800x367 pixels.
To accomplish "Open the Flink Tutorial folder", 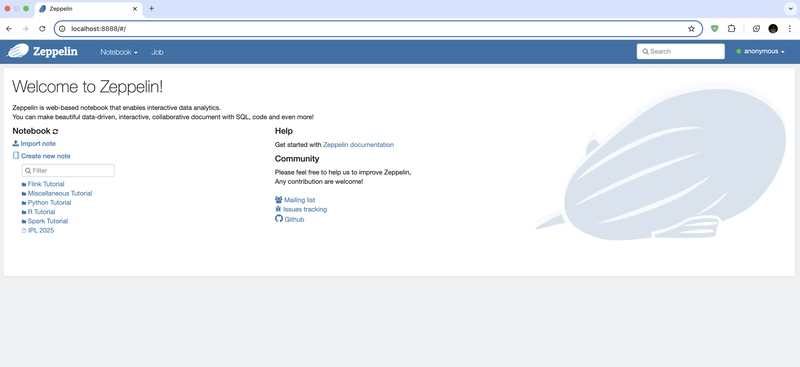I will [46, 184].
